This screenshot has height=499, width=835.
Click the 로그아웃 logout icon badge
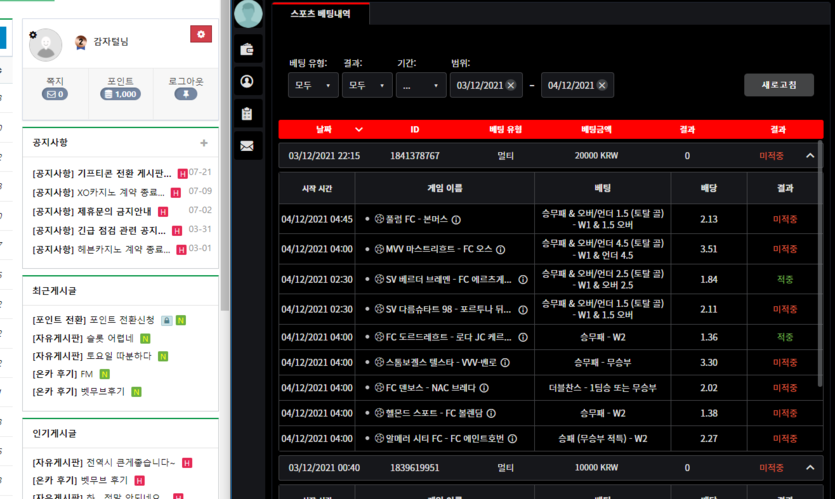point(186,94)
